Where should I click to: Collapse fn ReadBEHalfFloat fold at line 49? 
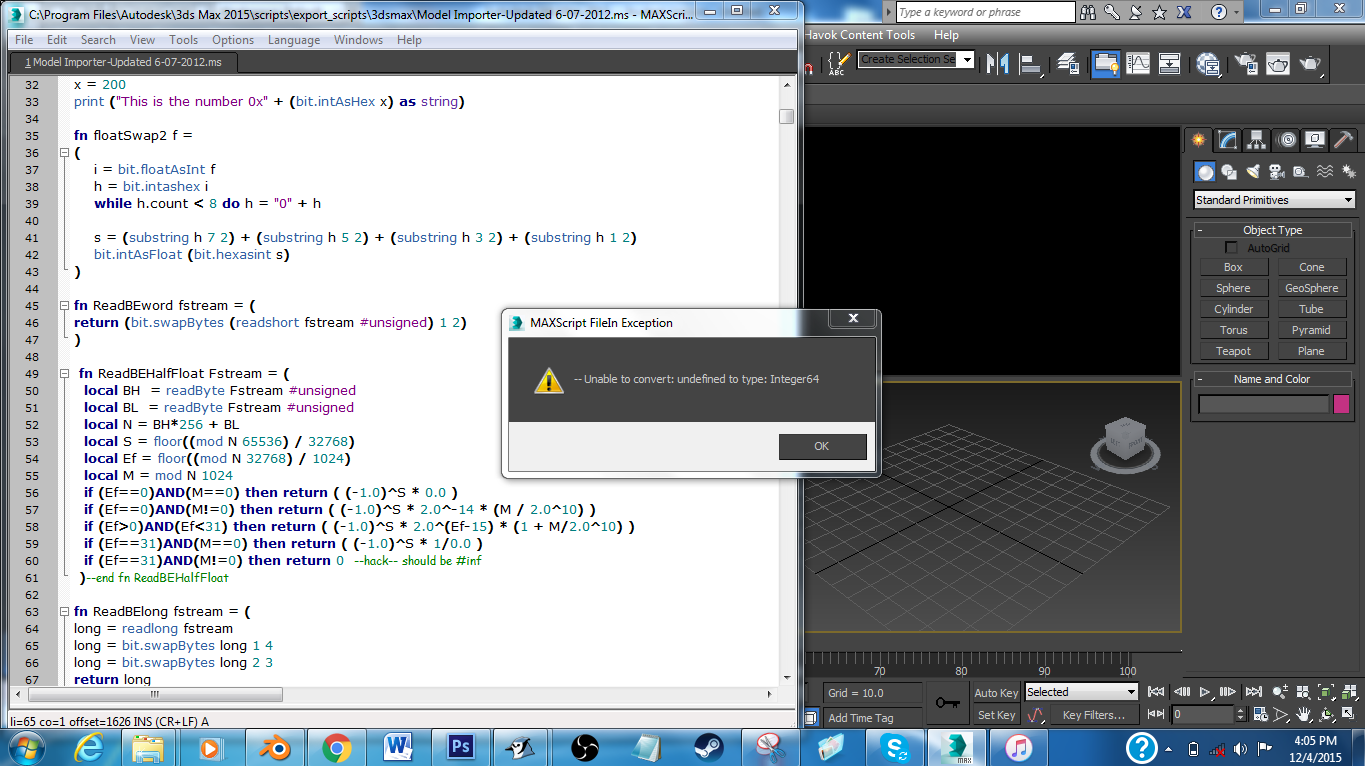[x=64, y=373]
